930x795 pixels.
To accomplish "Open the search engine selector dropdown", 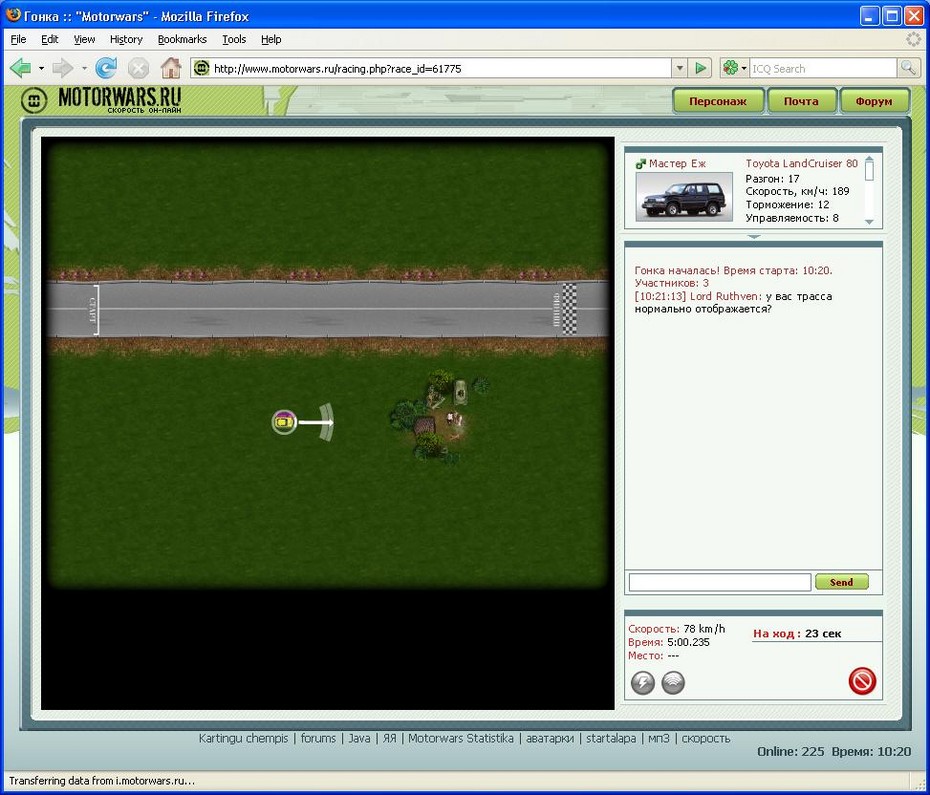I will [744, 68].
